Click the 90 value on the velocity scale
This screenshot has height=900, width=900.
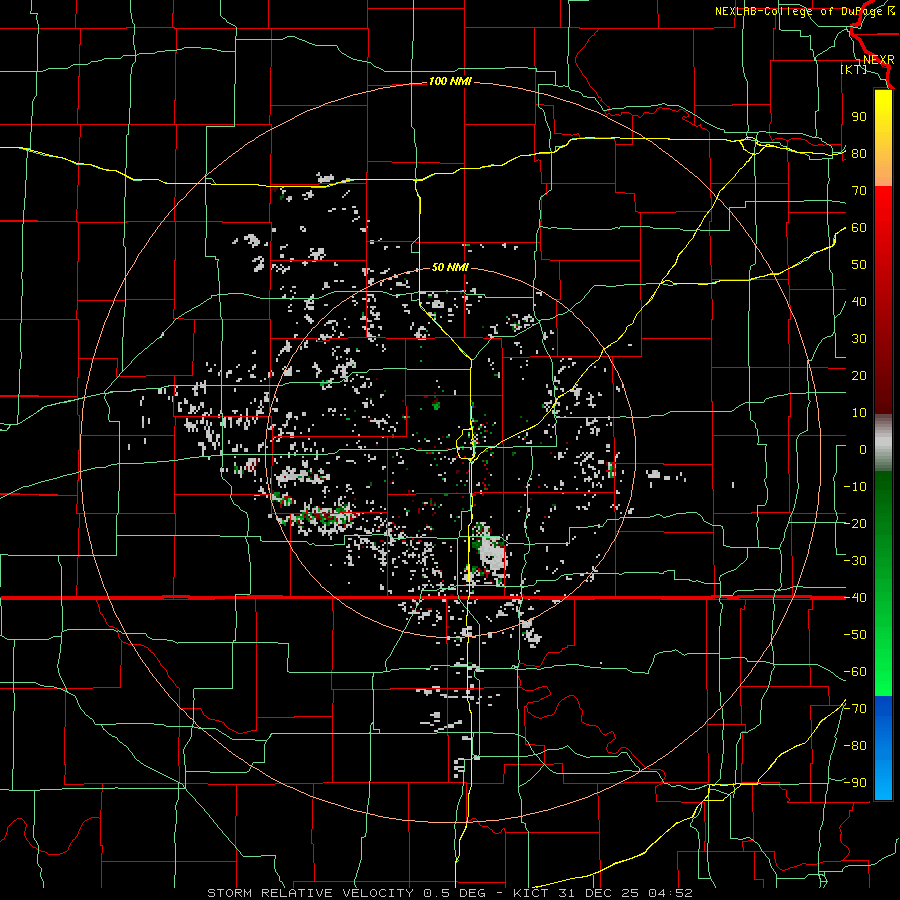(x=859, y=117)
